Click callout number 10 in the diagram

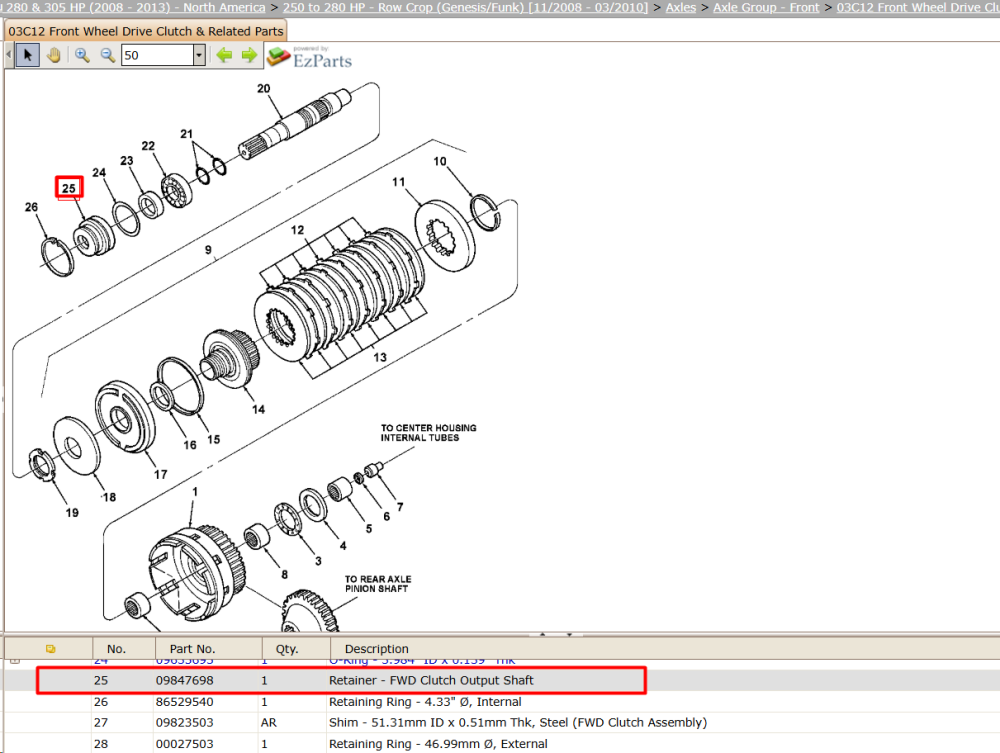(440, 161)
